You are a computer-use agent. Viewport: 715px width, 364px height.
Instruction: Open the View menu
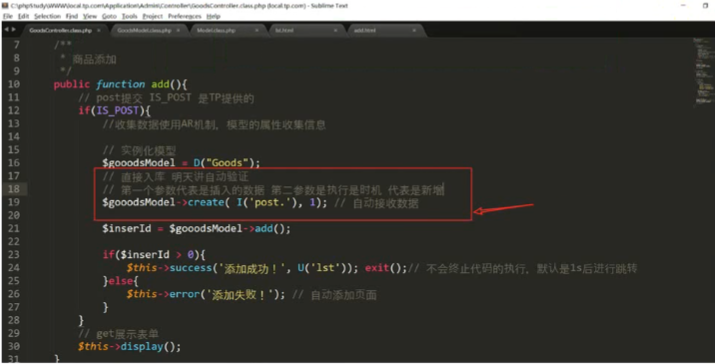[90, 16]
